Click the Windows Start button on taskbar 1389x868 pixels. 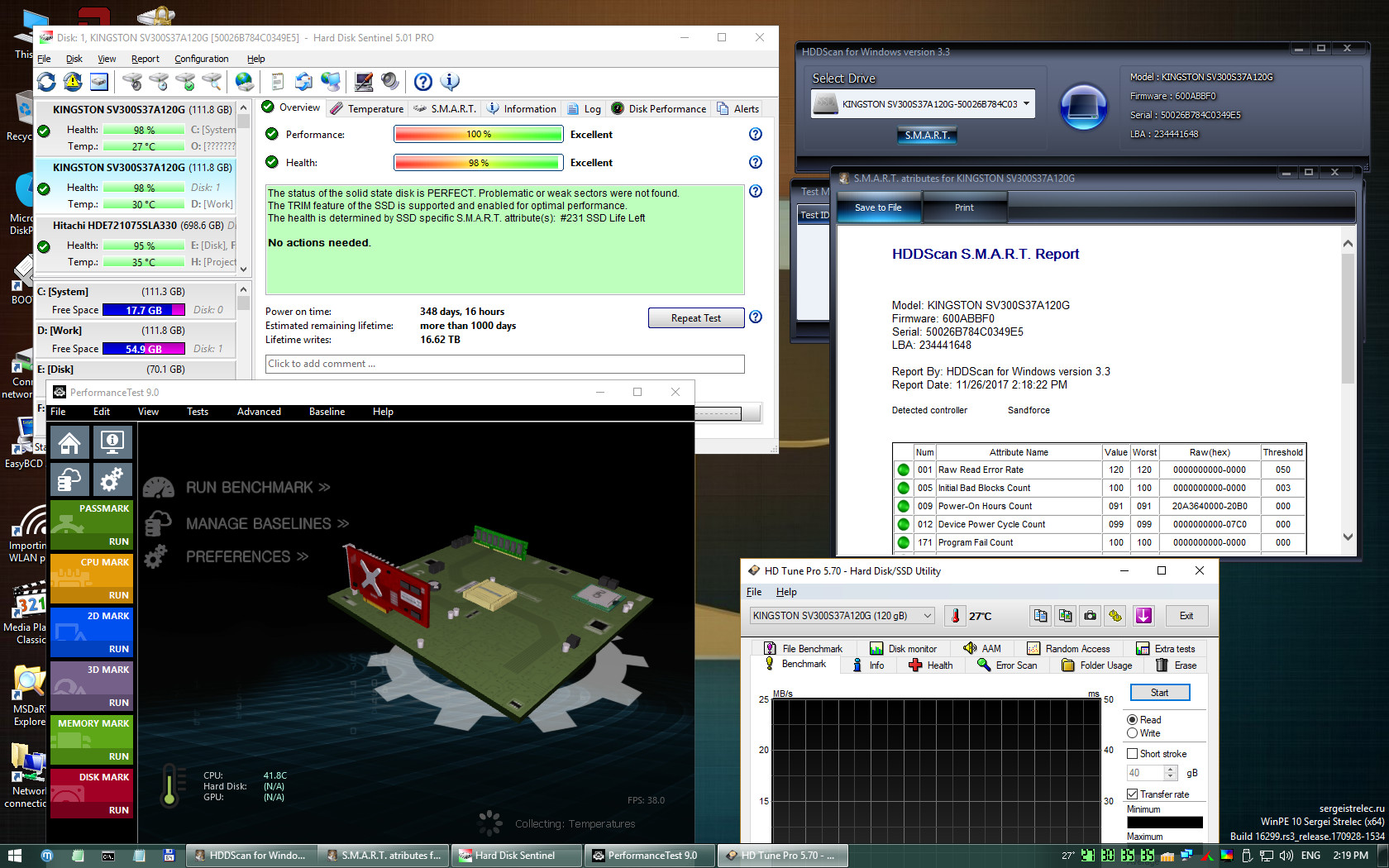tap(15, 856)
